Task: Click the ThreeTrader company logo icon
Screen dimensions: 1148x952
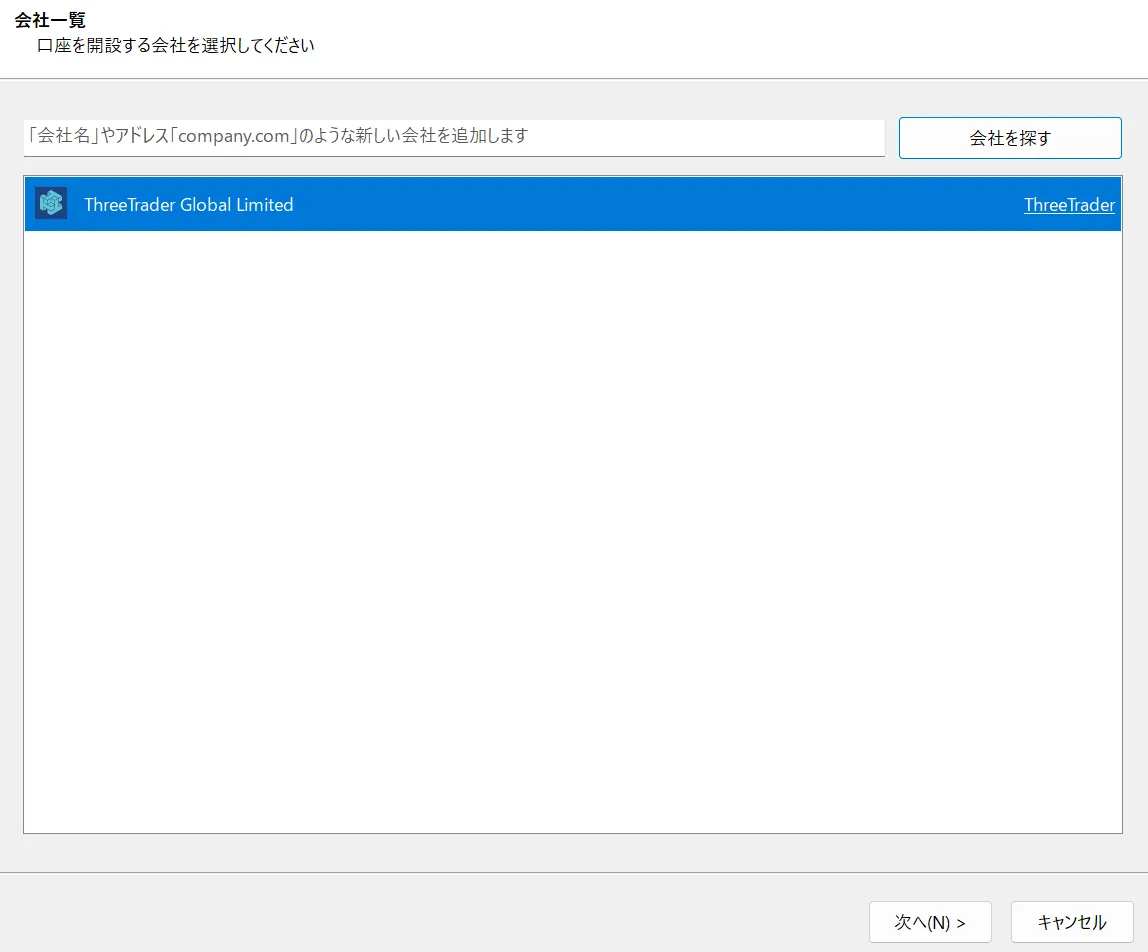Action: click(x=51, y=204)
